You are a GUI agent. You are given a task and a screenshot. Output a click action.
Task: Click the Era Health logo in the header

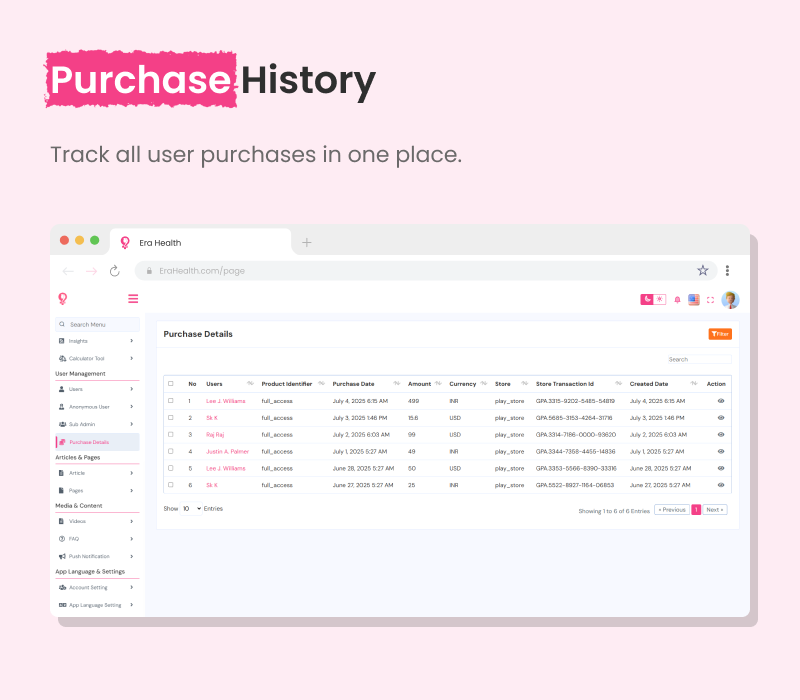pyautogui.click(x=63, y=298)
